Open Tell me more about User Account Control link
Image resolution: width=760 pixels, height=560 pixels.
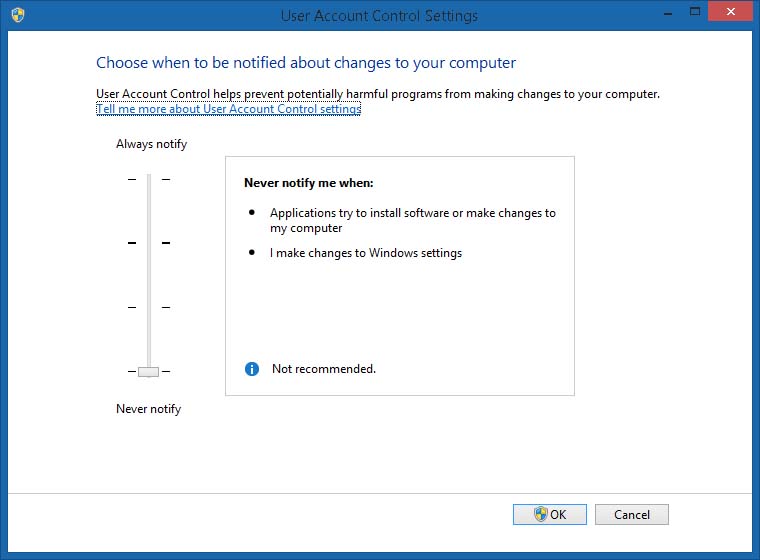pos(228,109)
